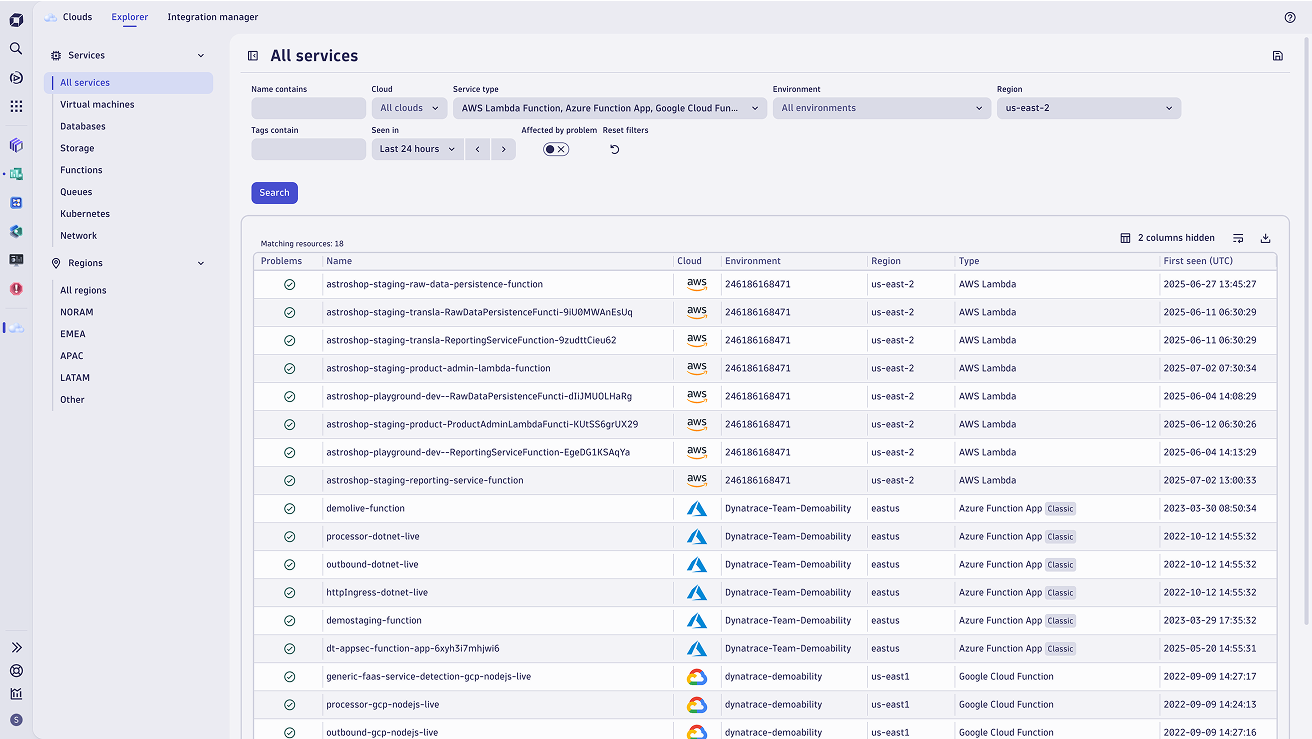Show the 2 columns hidden settings

pyautogui.click(x=1167, y=238)
